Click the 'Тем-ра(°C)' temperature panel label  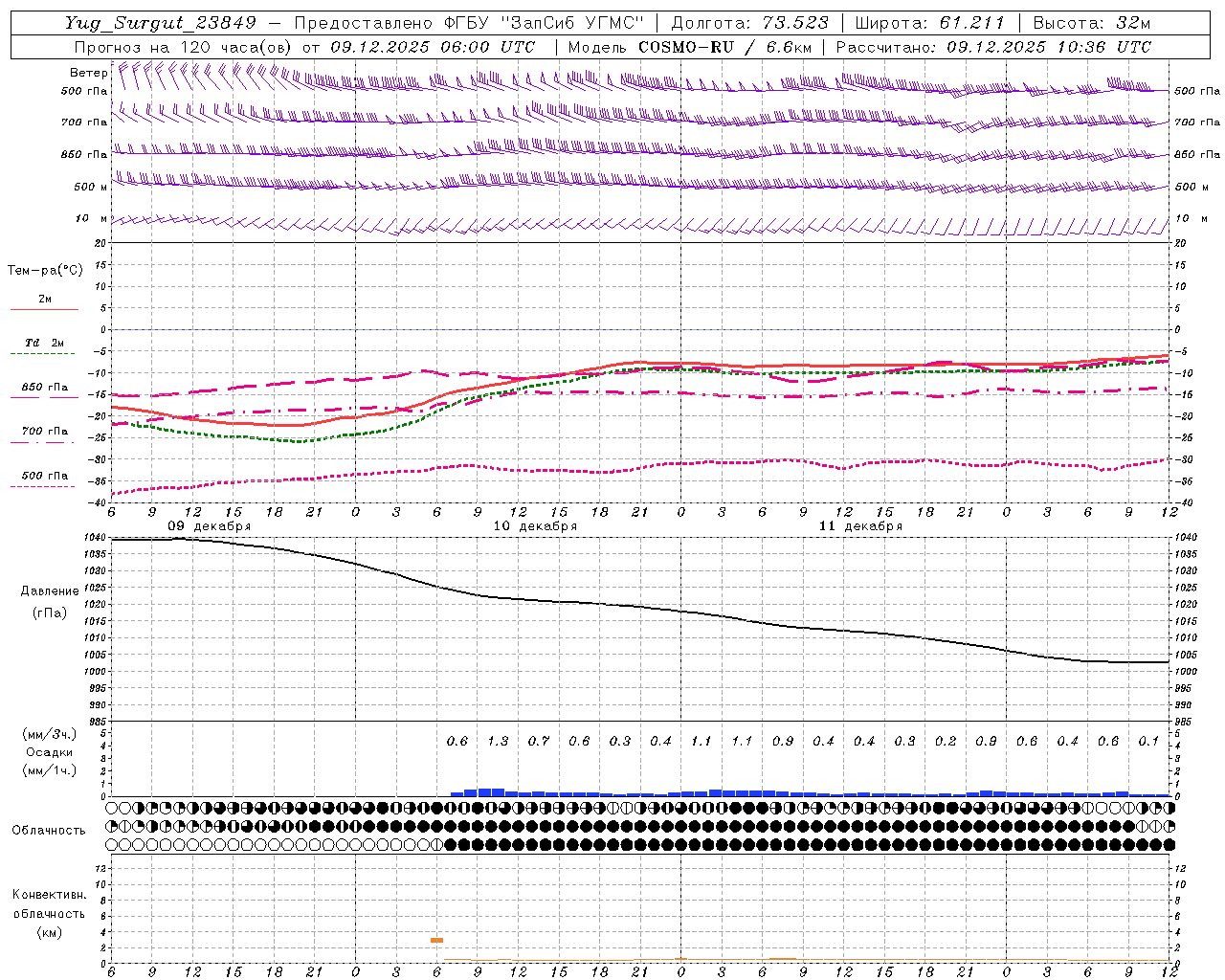(x=45, y=271)
